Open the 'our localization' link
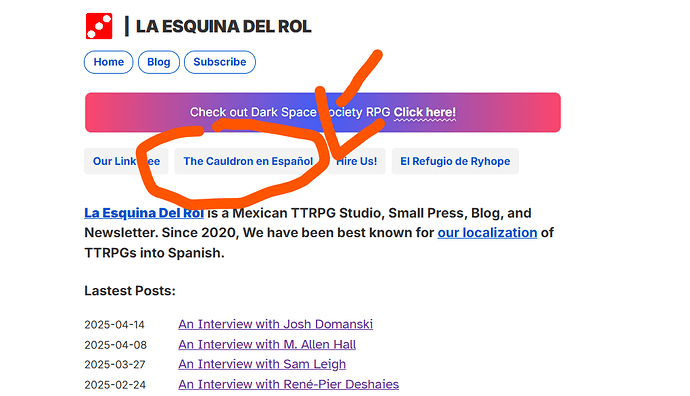Viewport: 690px width, 396px height. pos(487,233)
